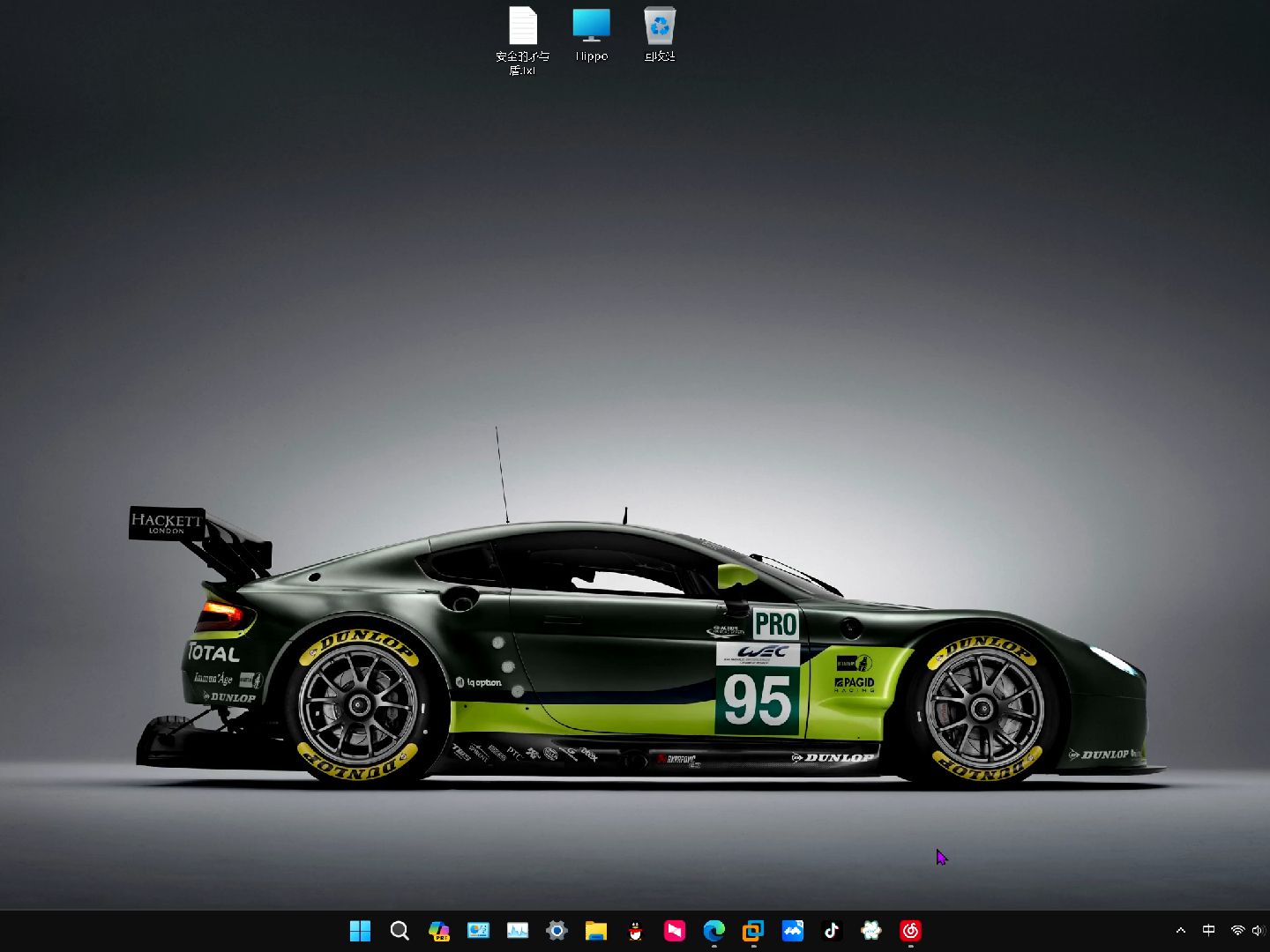Screen dimensions: 1270x952
Task: Switch to Microsoft Edge in taskbar
Action: point(714,931)
